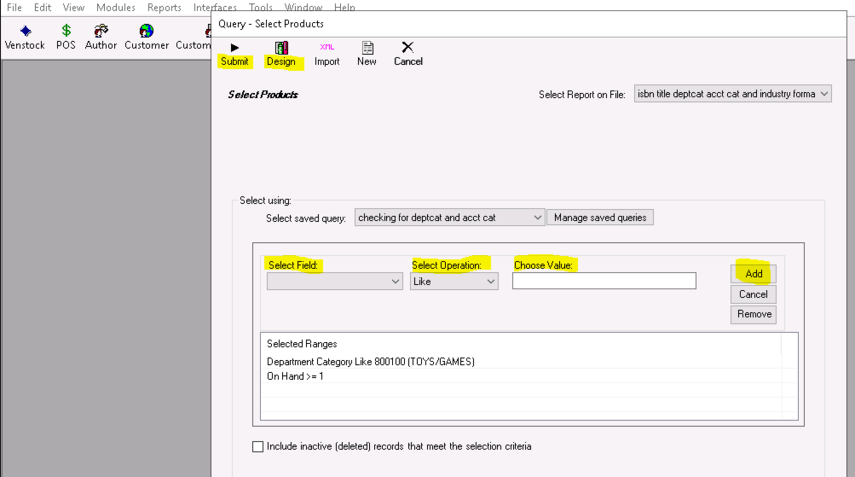Open the Customer globe icon

[146, 31]
